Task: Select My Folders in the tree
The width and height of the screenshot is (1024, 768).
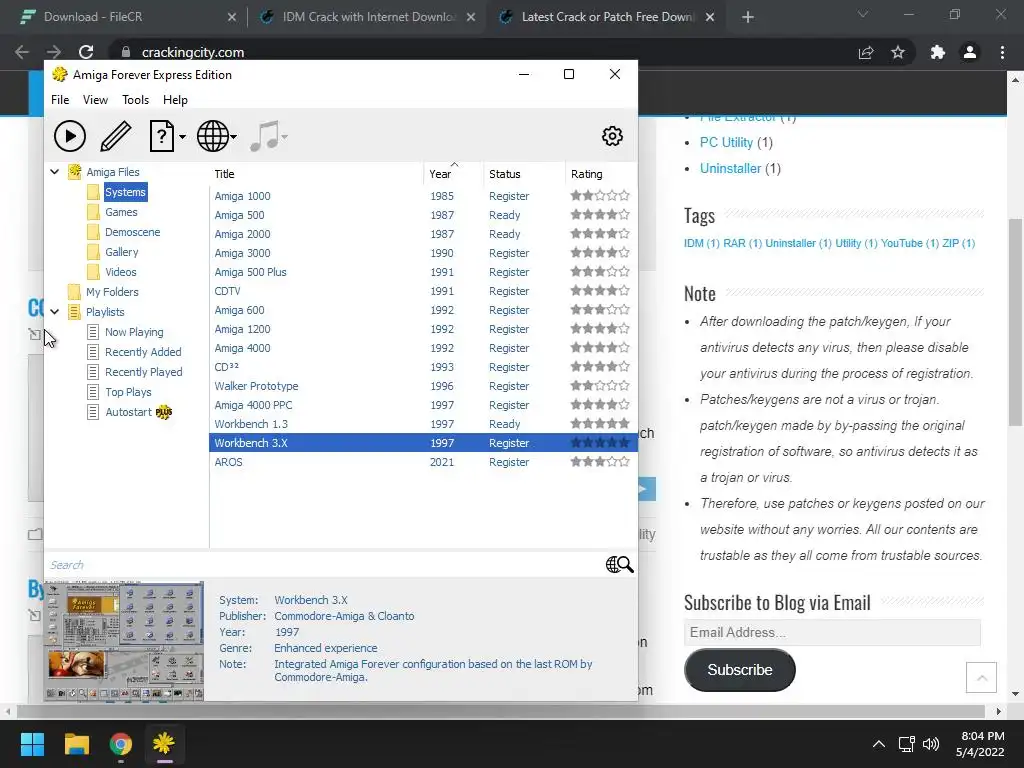Action: (x=112, y=292)
